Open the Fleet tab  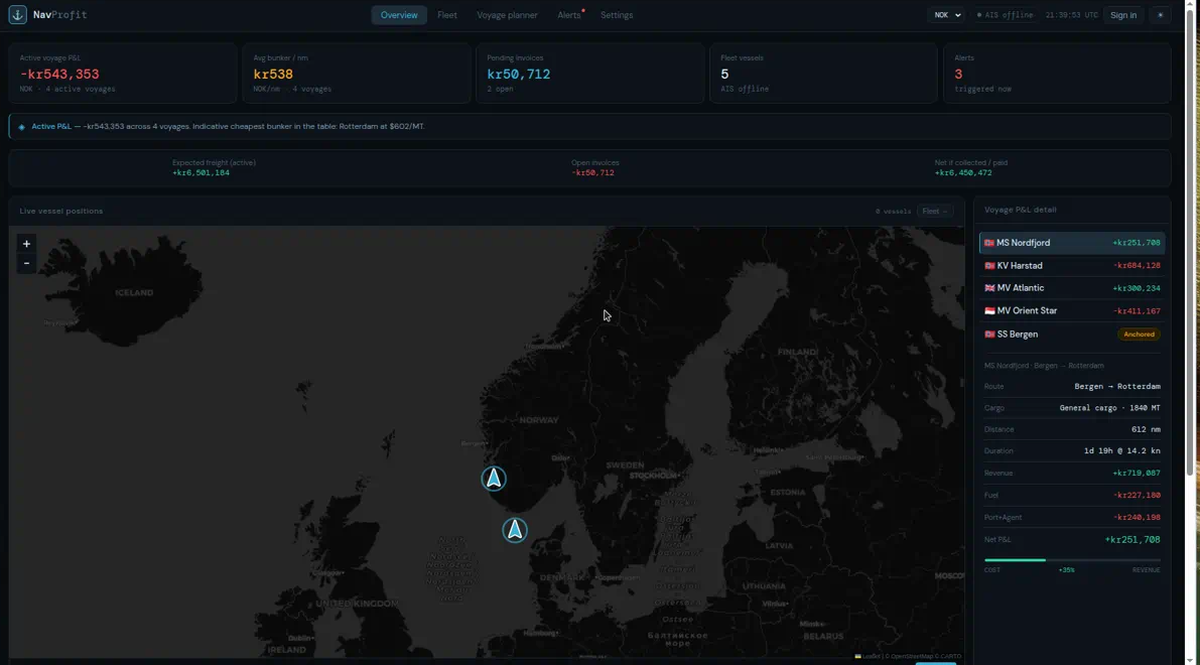447,15
